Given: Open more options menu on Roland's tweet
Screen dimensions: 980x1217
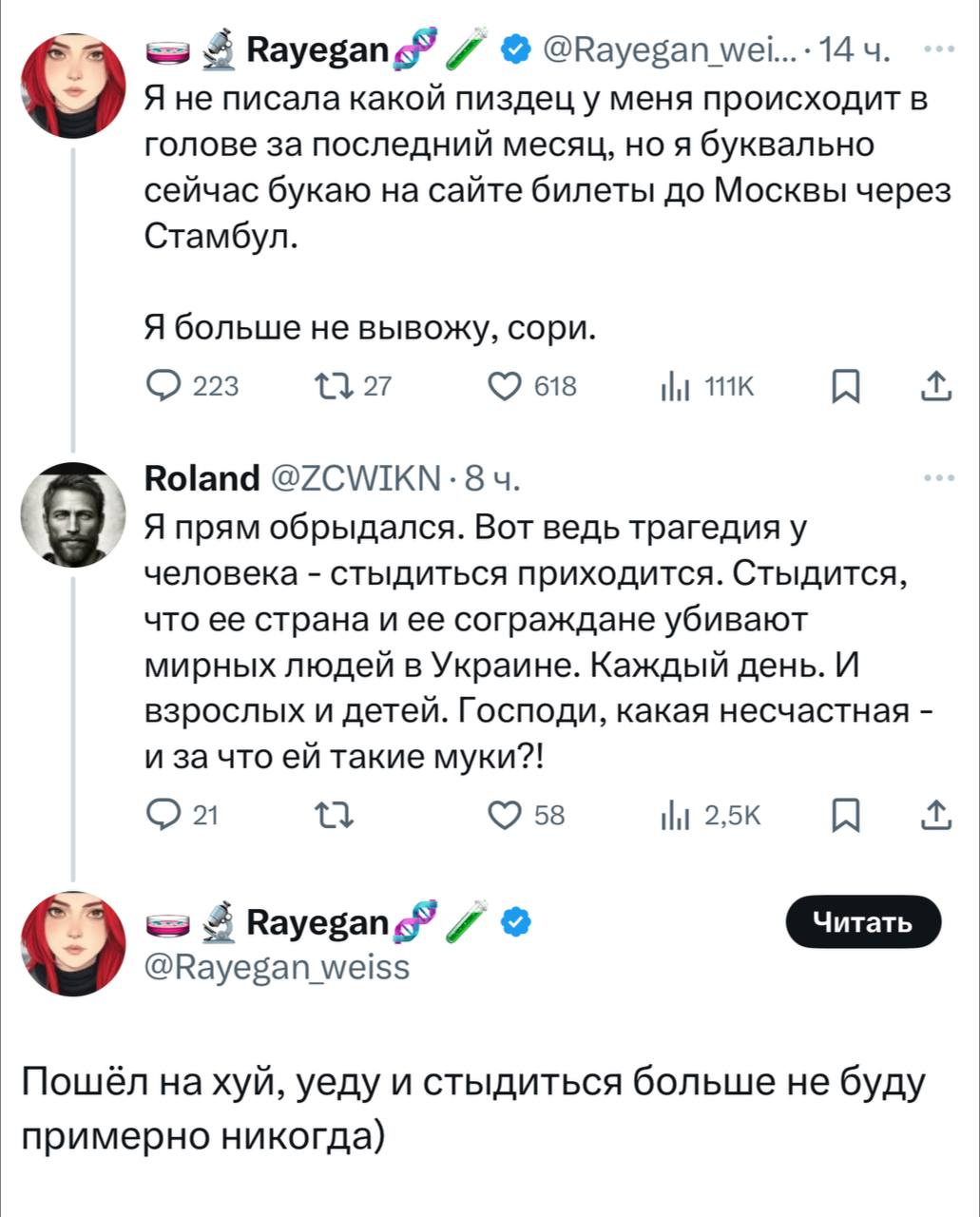Looking at the screenshot, I should pyautogui.click(x=937, y=477).
